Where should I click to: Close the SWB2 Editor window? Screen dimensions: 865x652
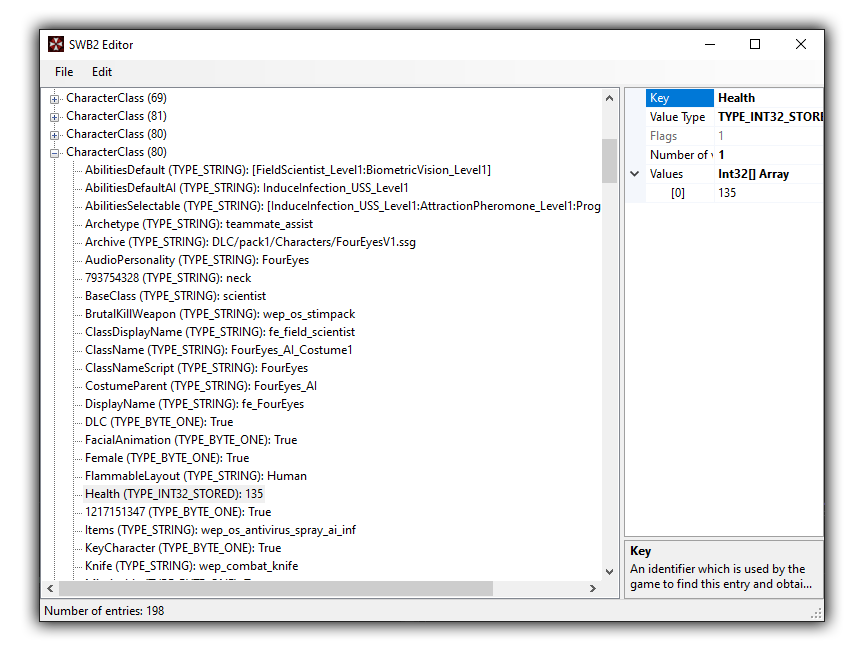(801, 45)
